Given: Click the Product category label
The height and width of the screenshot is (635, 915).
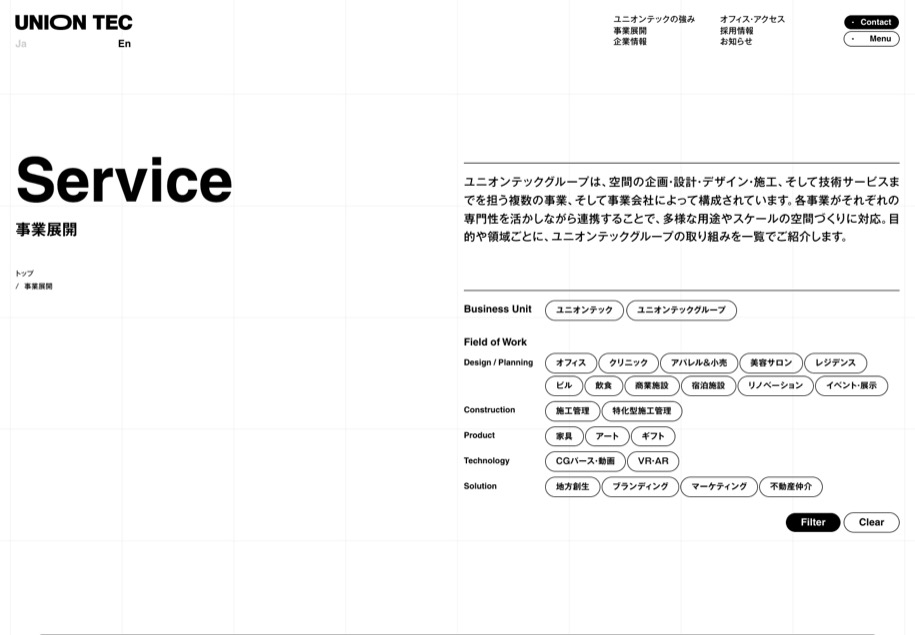Looking at the screenshot, I should [479, 435].
